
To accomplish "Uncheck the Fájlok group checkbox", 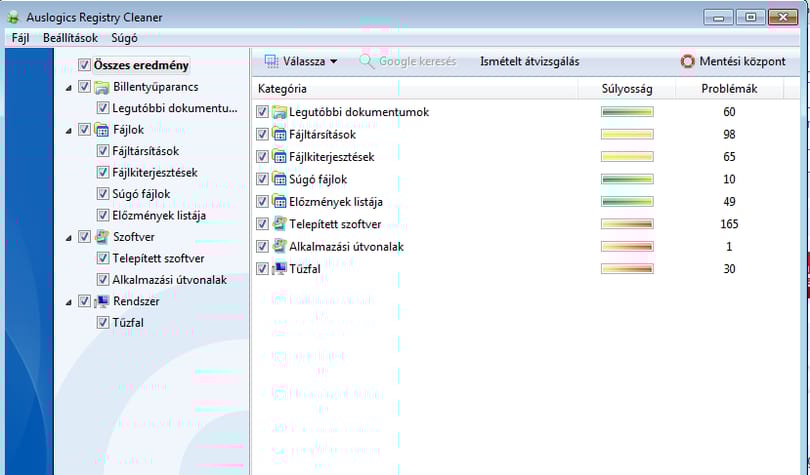I will [x=84, y=130].
